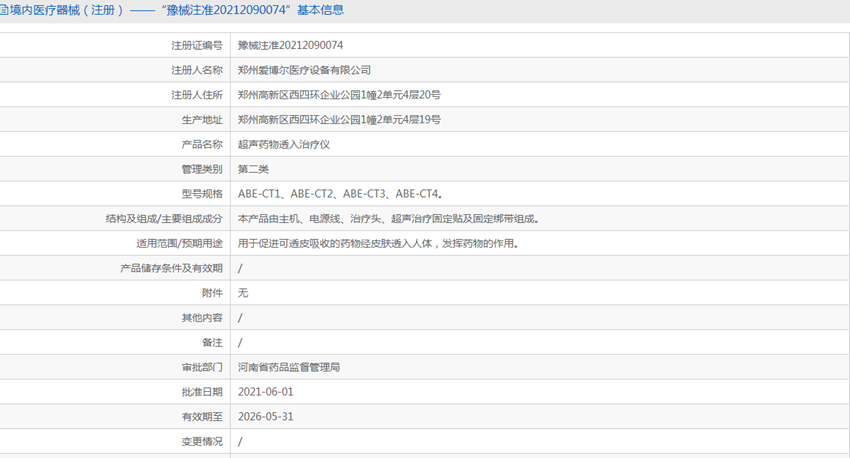Click the document icon beside the page title
The width and height of the screenshot is (850, 458).
(x=3, y=10)
